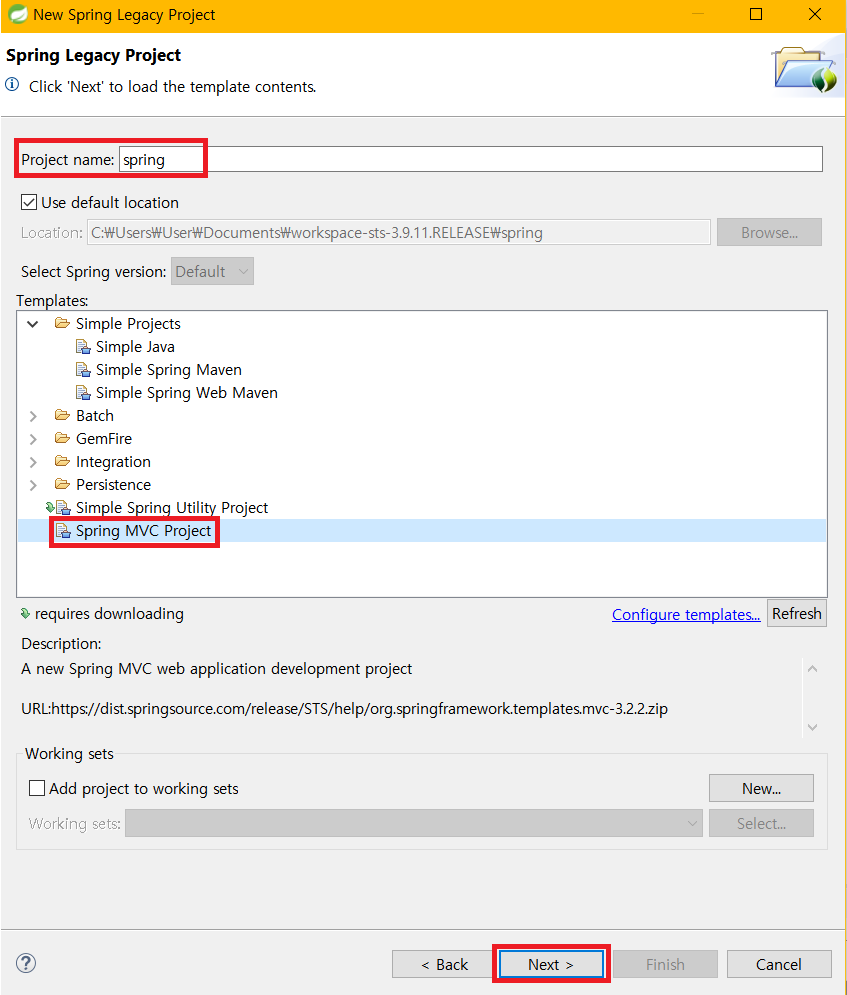Collapse the Simple Projects tree node

[33, 324]
